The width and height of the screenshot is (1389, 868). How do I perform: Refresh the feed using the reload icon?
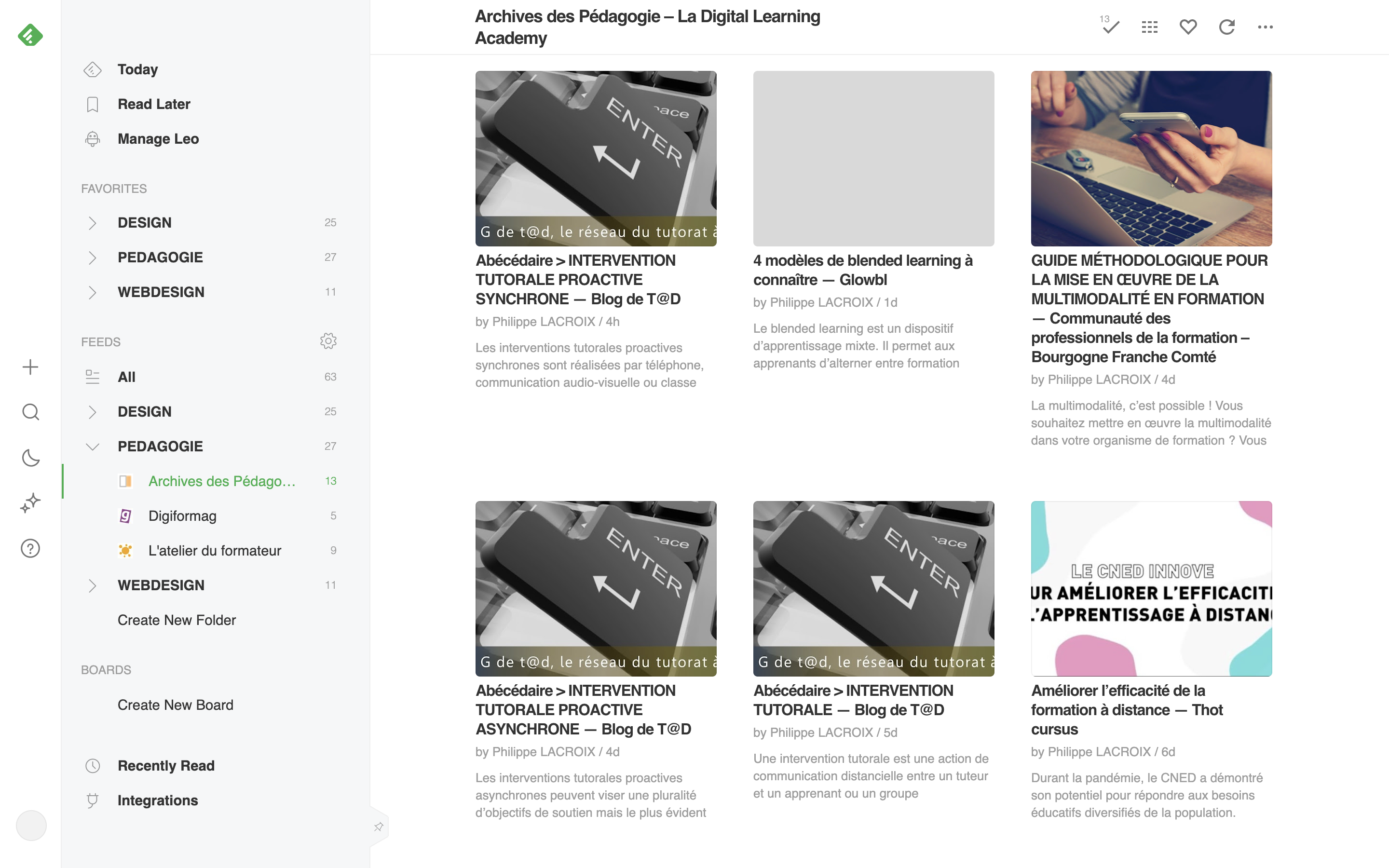tap(1226, 27)
